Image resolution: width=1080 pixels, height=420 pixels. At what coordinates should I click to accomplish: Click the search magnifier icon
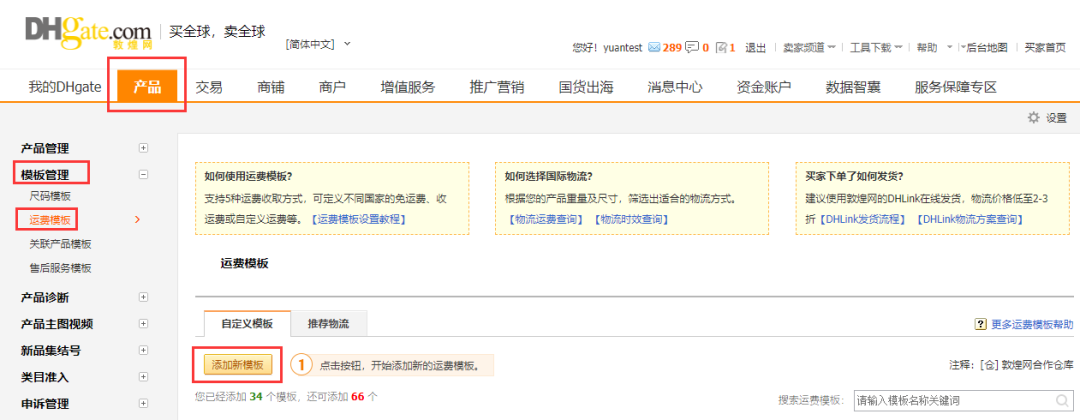1061,400
